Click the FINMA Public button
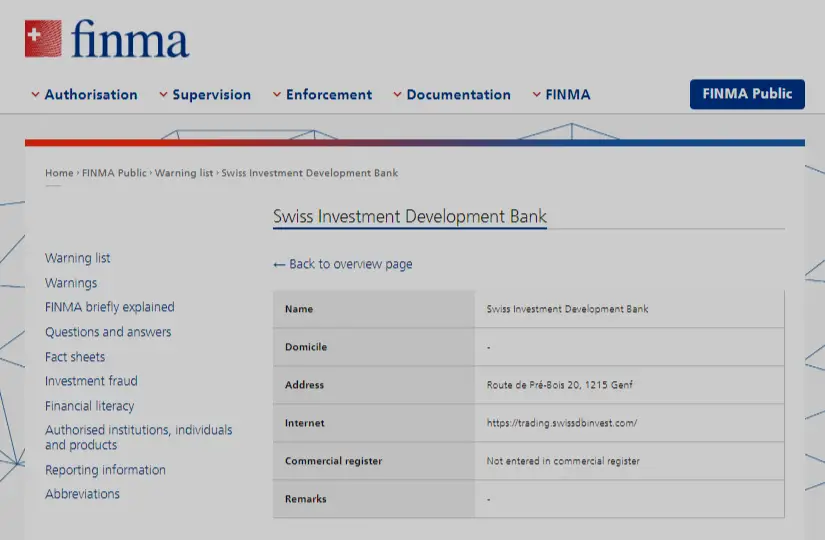The image size is (825, 540). (747, 94)
